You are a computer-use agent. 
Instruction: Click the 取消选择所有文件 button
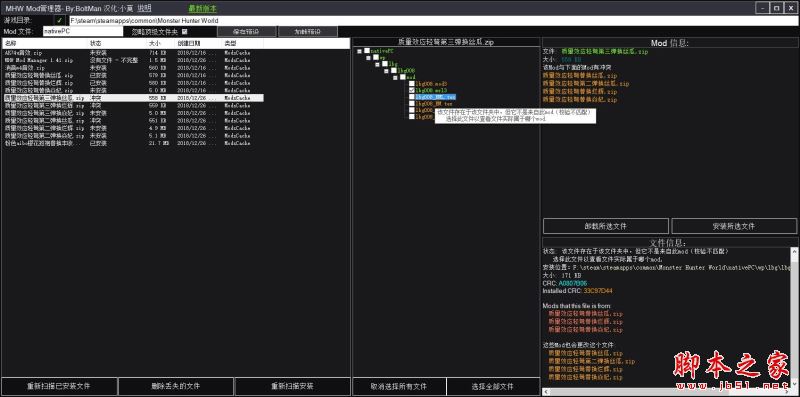[399, 386]
